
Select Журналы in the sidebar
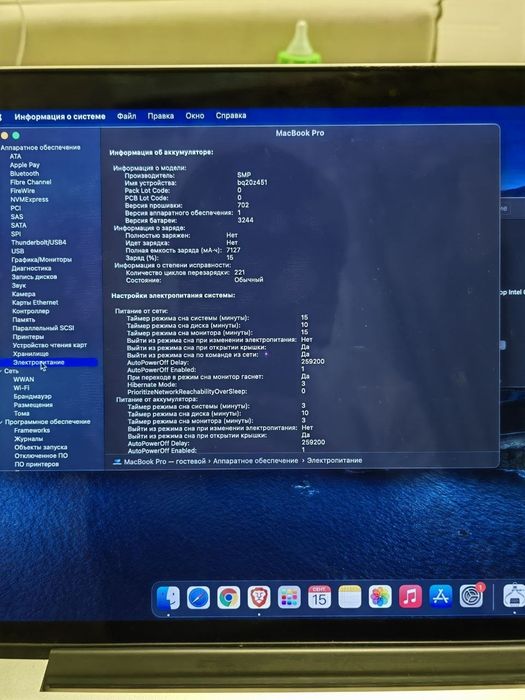(x=29, y=439)
